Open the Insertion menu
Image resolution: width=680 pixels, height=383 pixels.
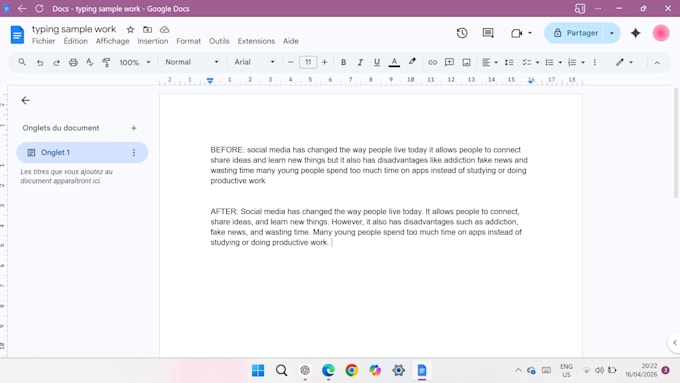(x=153, y=41)
